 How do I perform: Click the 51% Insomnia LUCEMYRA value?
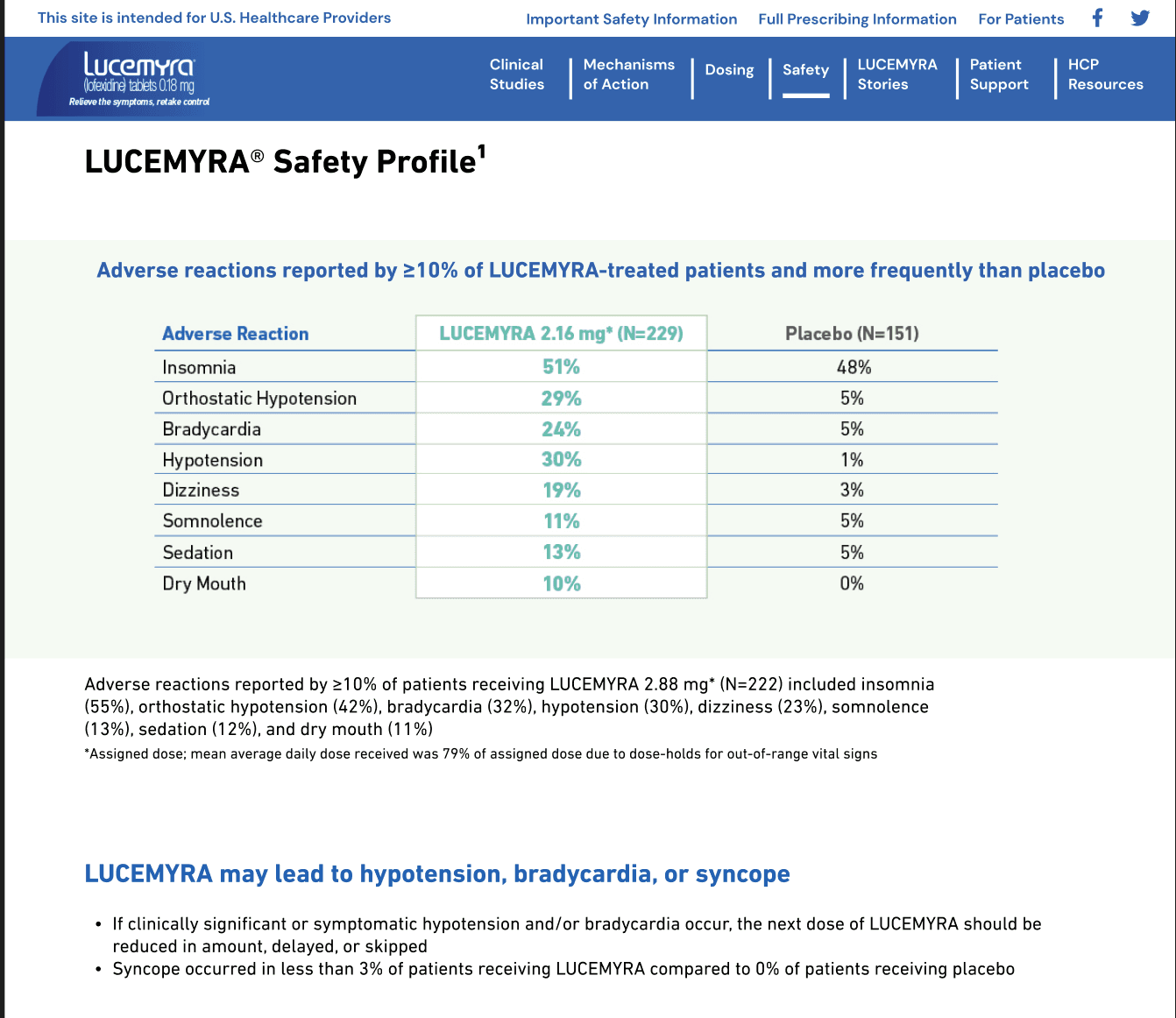click(x=561, y=367)
